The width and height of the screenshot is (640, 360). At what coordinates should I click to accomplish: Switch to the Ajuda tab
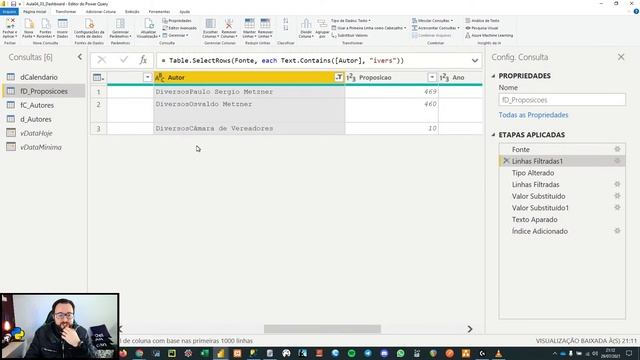[x=184, y=12]
